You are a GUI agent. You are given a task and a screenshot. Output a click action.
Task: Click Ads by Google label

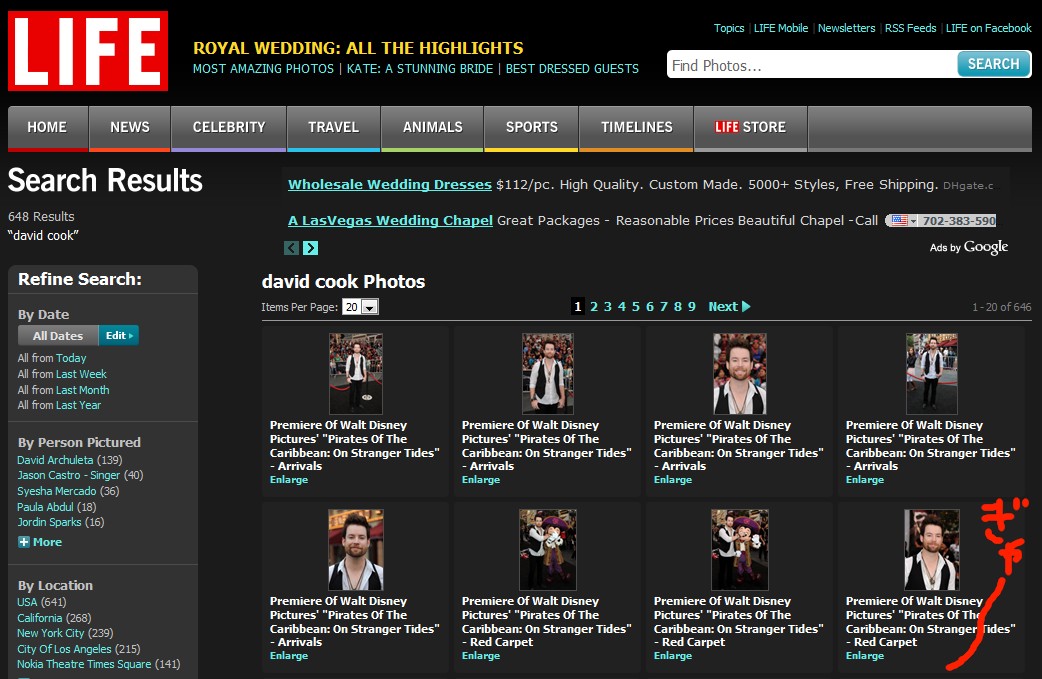[969, 247]
